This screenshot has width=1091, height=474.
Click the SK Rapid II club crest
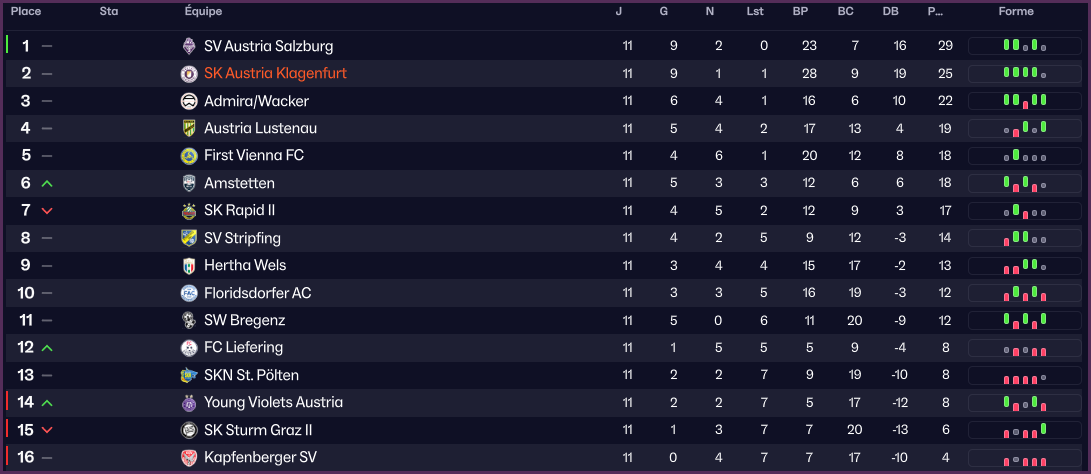(189, 210)
